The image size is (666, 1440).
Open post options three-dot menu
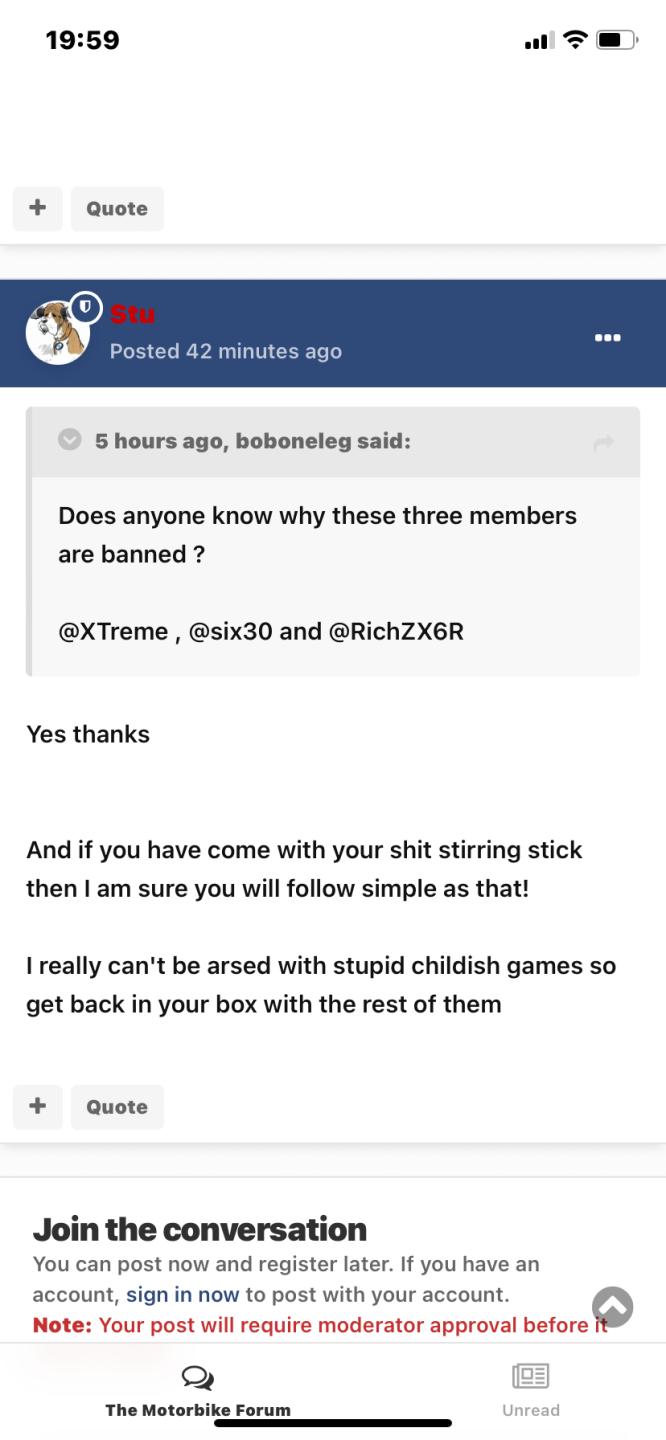tap(607, 338)
